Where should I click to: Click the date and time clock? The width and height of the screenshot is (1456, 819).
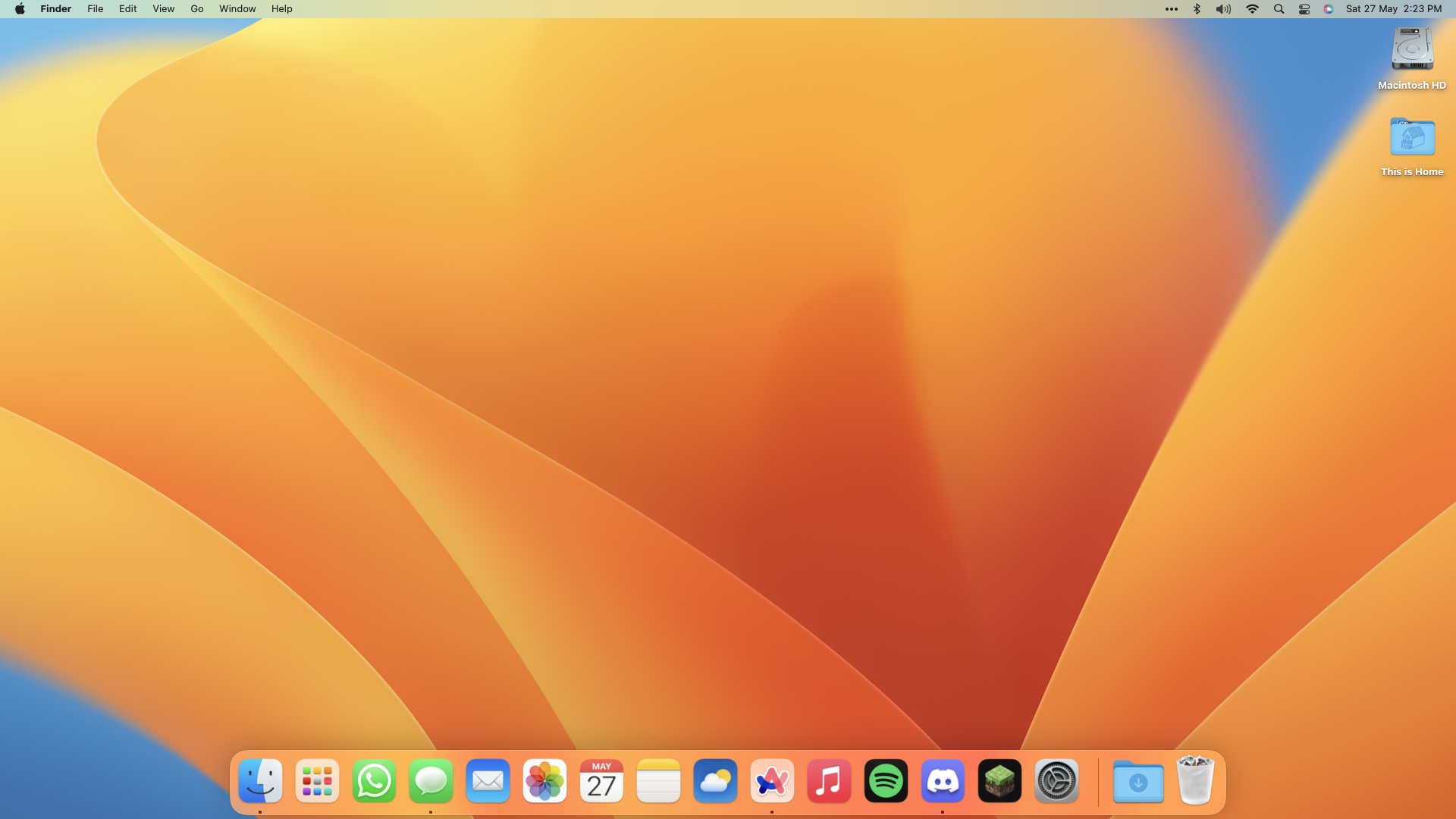point(1394,9)
